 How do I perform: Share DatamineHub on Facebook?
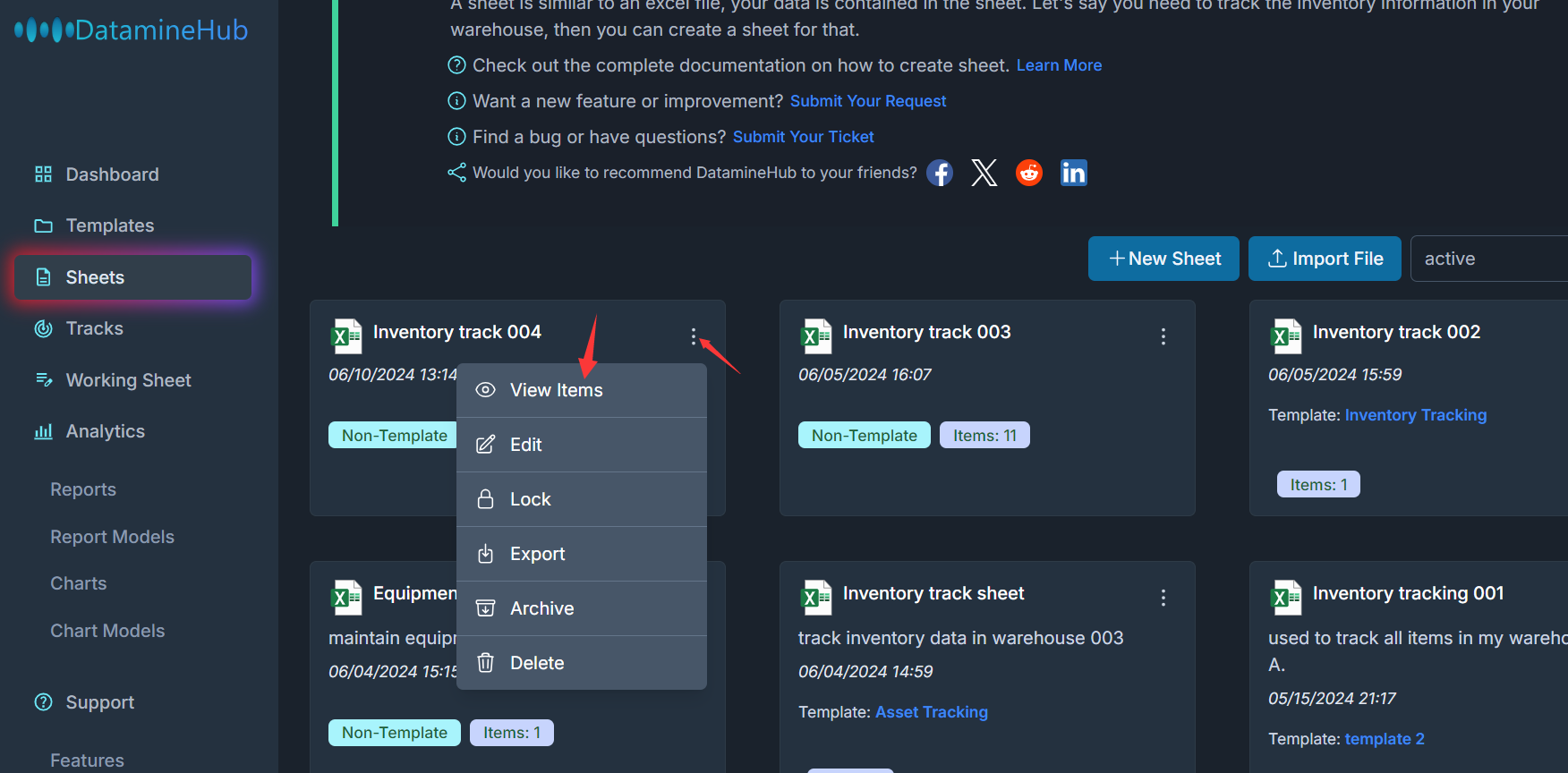(x=939, y=173)
